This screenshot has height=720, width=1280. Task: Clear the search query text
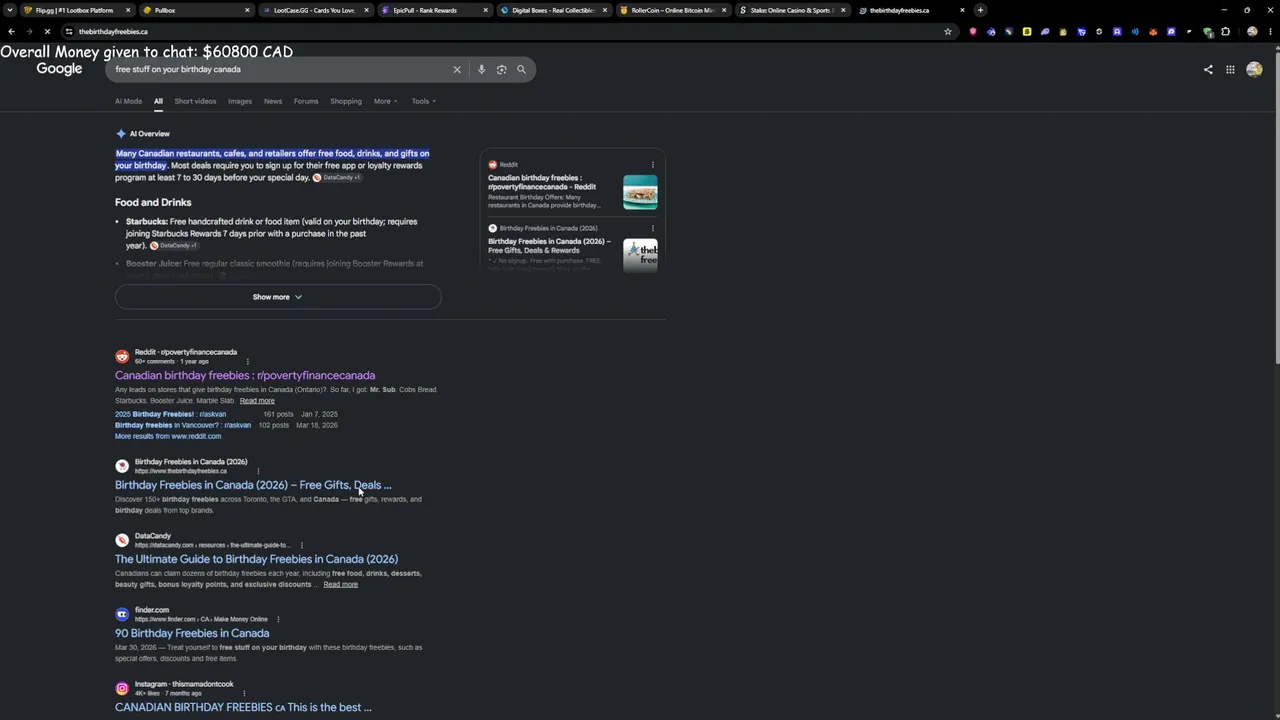pos(457,70)
